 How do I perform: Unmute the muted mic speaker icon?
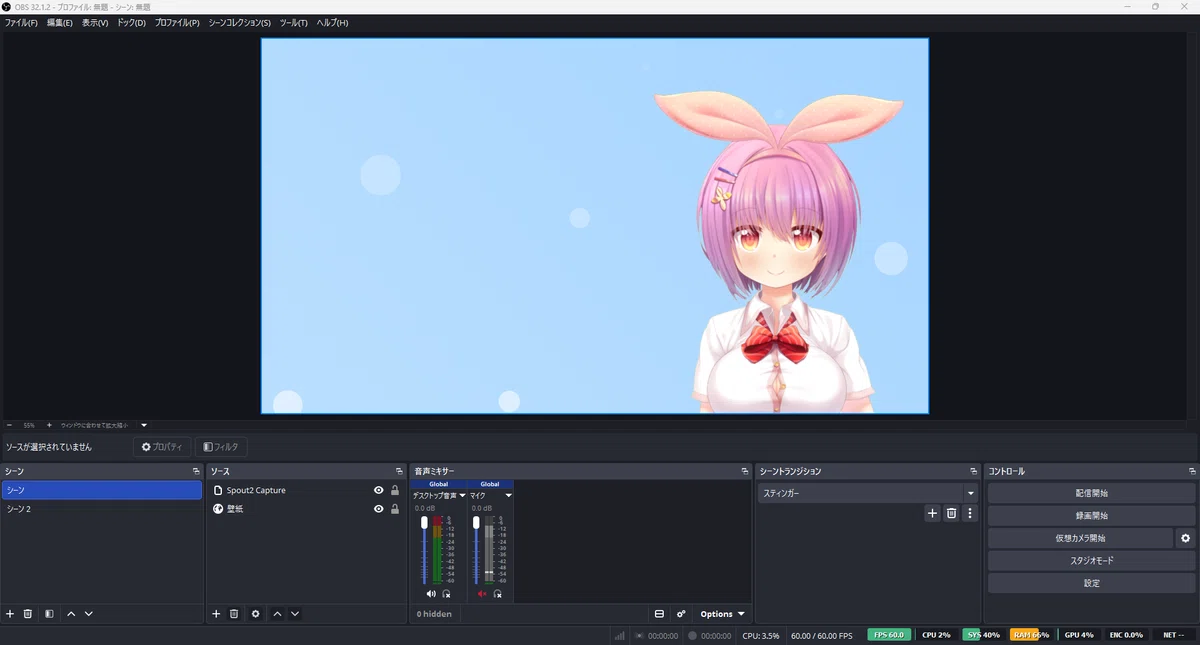coord(482,594)
